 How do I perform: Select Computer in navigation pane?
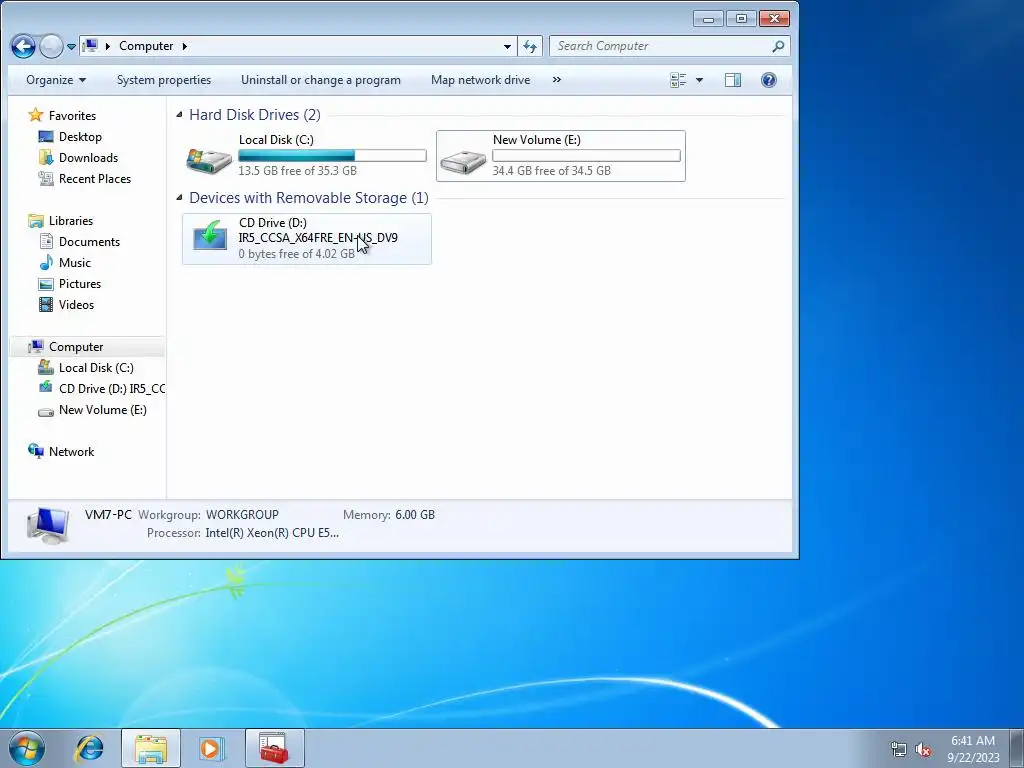[76, 347]
